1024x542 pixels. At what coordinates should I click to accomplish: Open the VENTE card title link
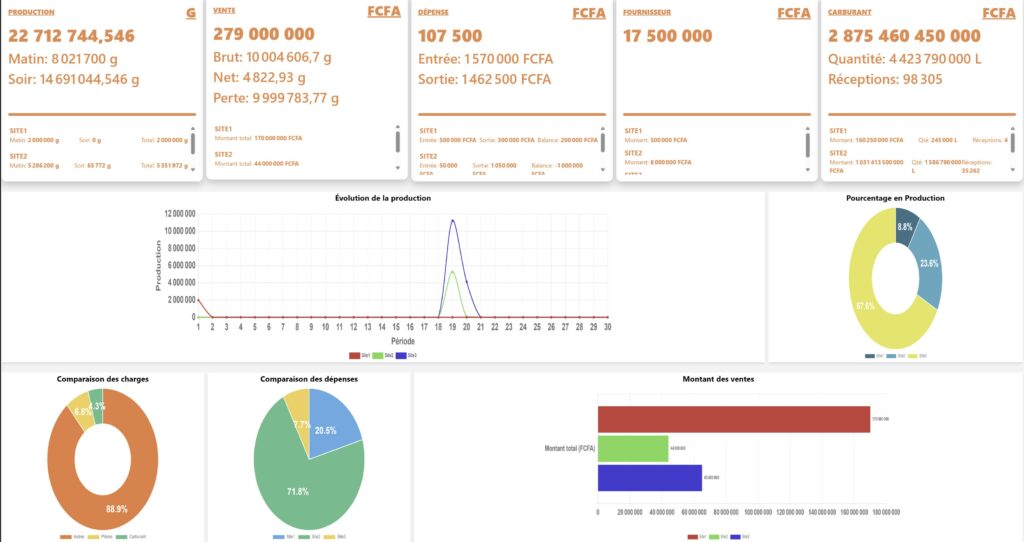(x=224, y=9)
